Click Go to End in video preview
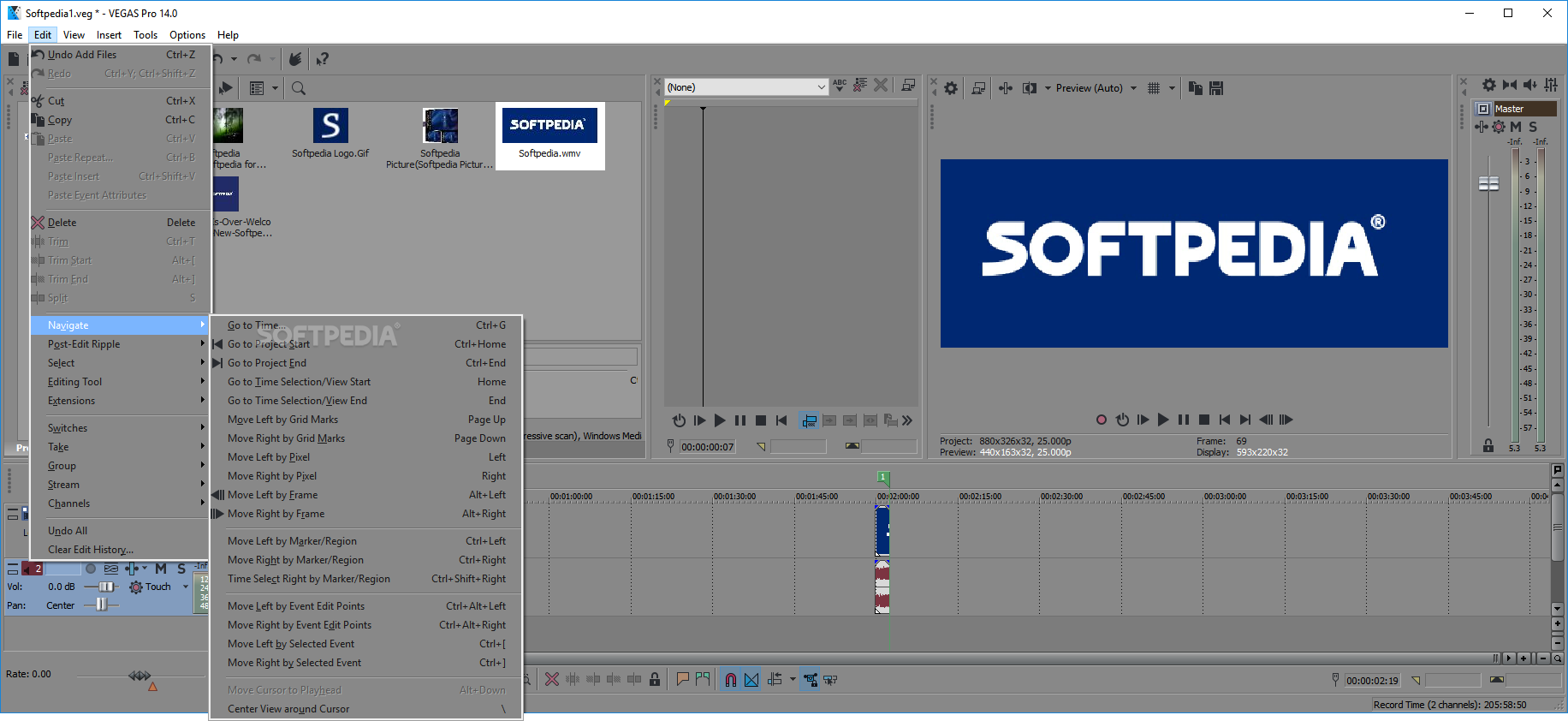This screenshot has width=1568, height=721. pyautogui.click(x=1245, y=420)
